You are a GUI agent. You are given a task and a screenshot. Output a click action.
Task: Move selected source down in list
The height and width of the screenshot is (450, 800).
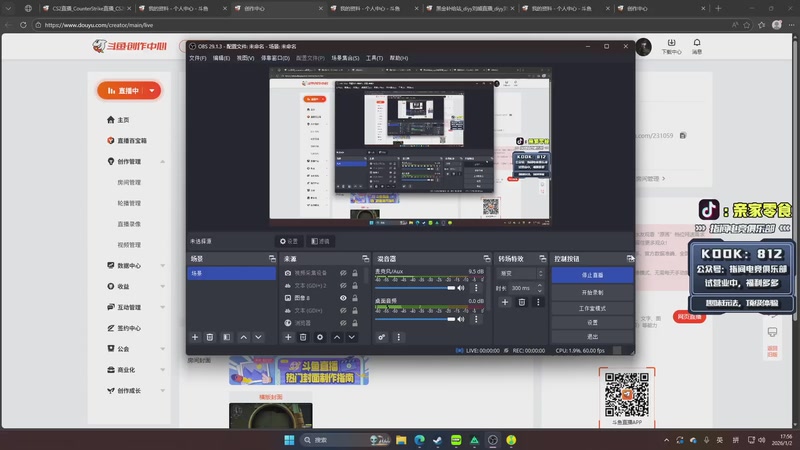tap(352, 337)
